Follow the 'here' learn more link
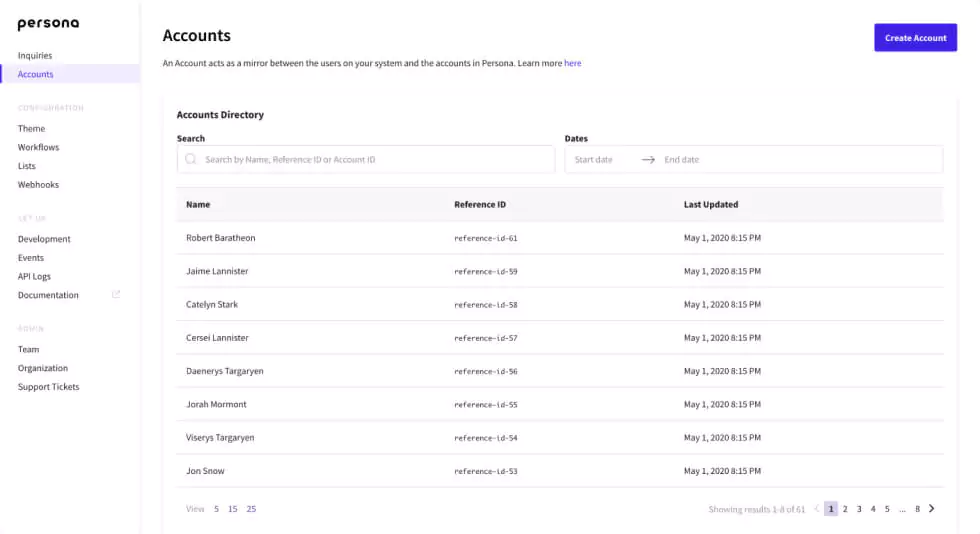980x534 pixels. click(572, 63)
